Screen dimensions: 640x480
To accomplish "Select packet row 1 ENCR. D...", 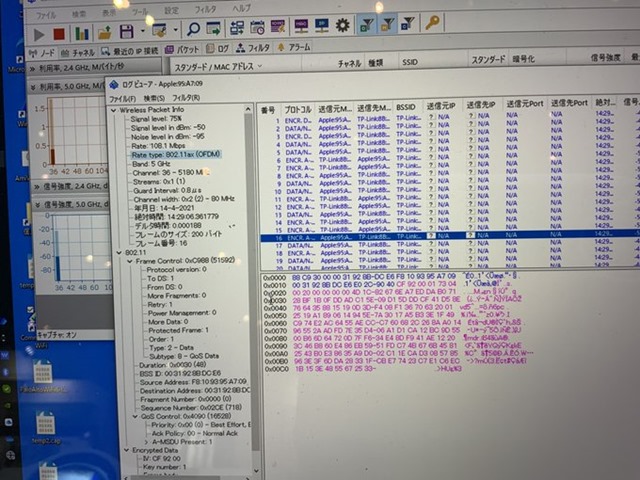I will tap(449, 118).
